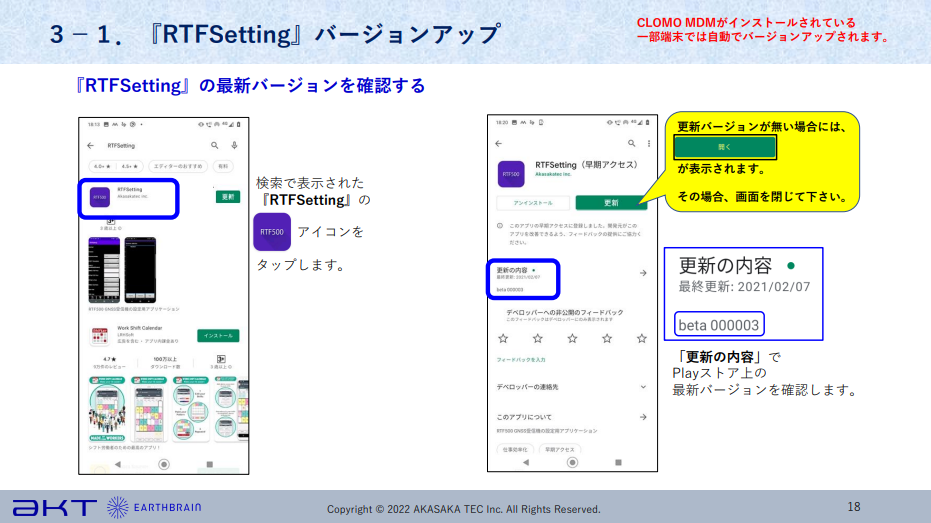The image size is (931, 523).
Task: Click the page number 18
Action: tap(854, 506)
